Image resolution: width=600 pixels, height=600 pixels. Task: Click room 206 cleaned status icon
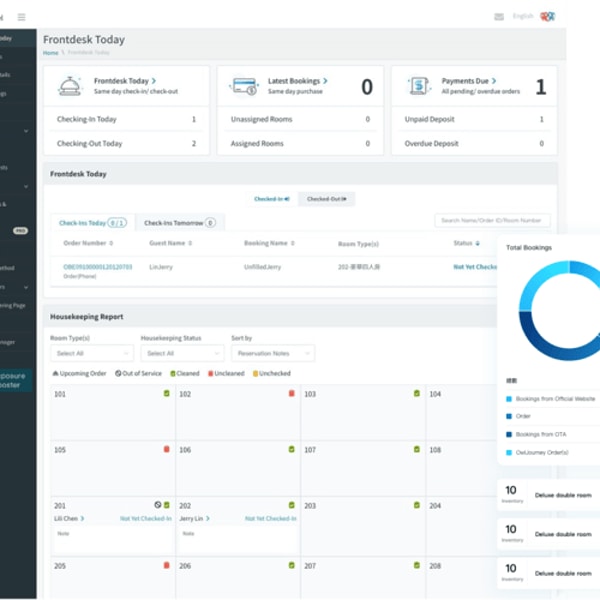point(292,565)
